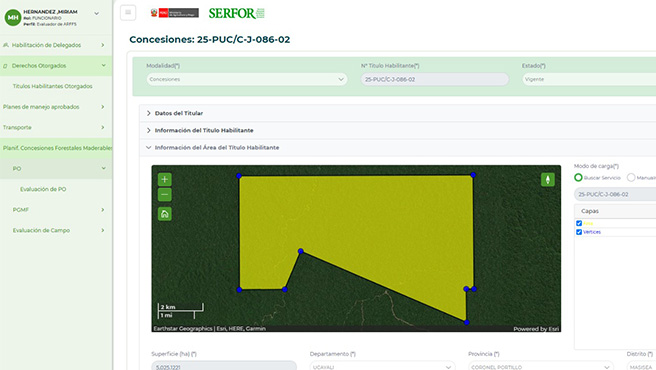
Task: Click the MH user avatar
Action: pos(13,18)
